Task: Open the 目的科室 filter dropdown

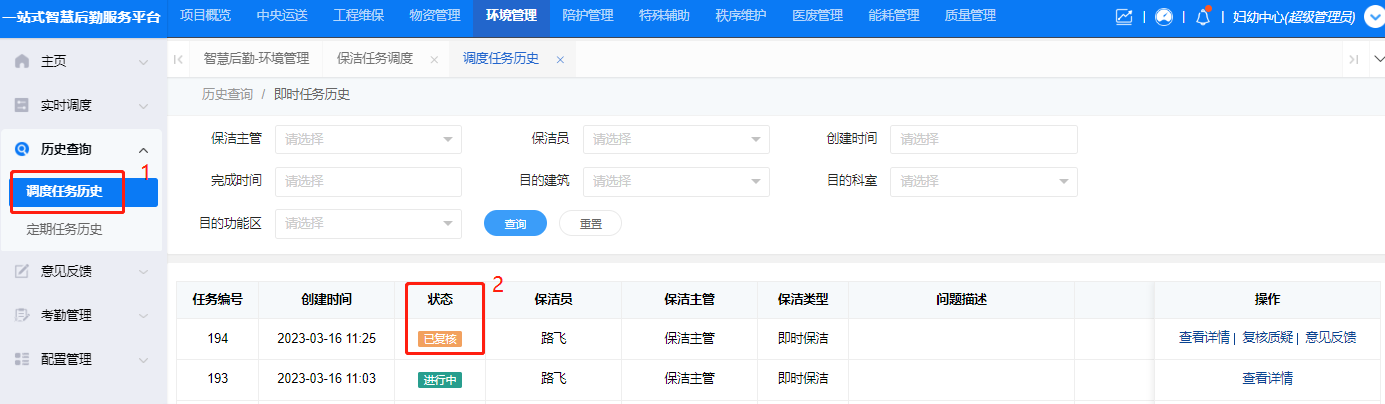Action: (x=984, y=181)
